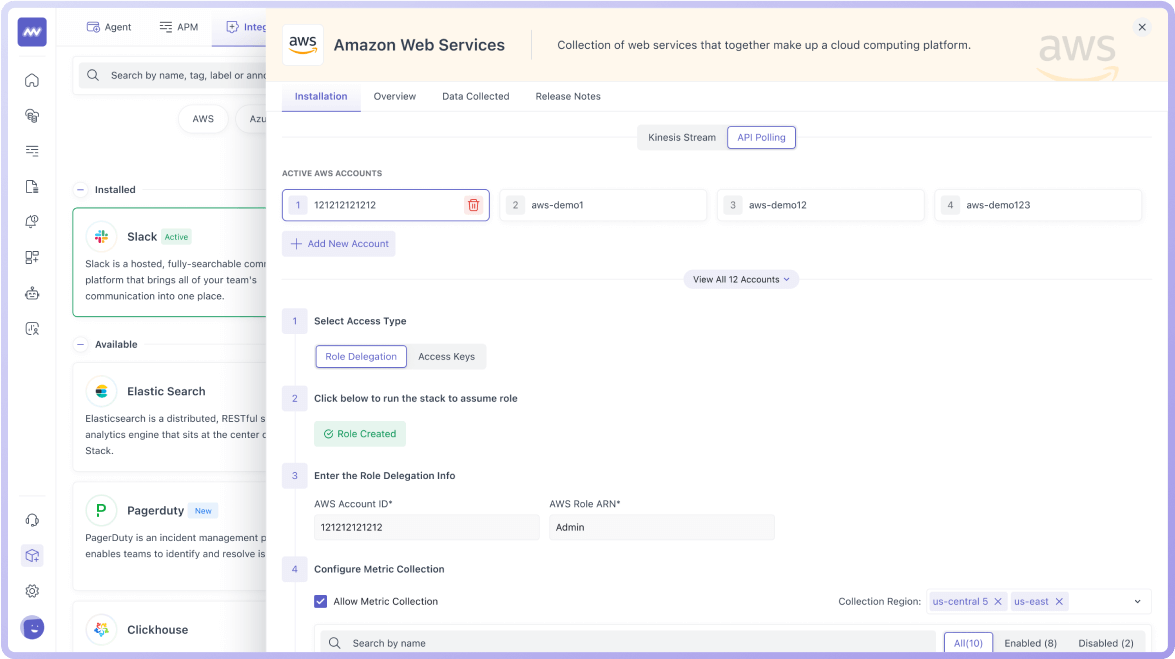
Task: Collapse the Available section
Action: [81, 344]
